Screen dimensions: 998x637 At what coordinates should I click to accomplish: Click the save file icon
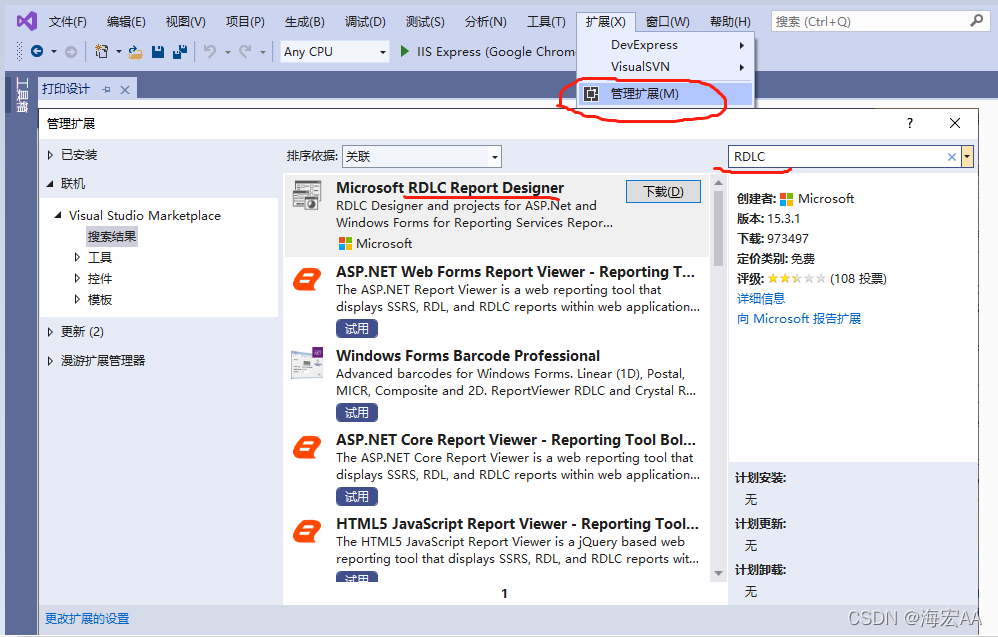tap(158, 52)
